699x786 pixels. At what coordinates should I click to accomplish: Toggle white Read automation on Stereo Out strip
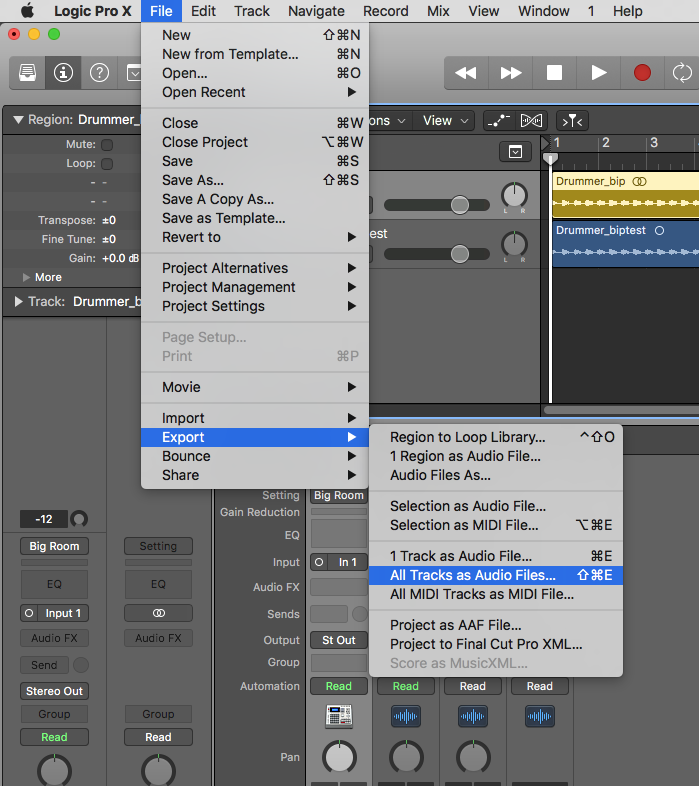[158, 737]
